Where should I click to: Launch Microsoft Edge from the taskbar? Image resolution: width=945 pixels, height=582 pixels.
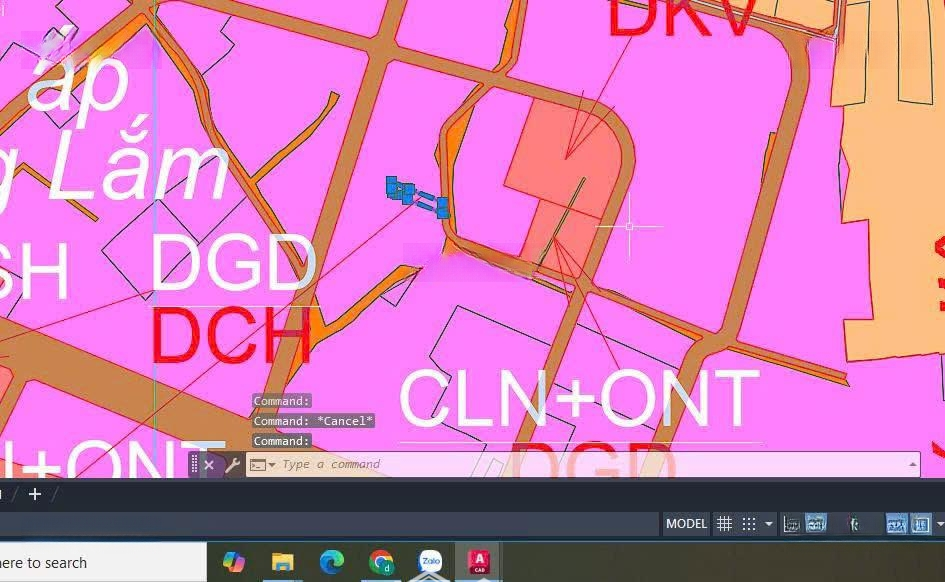(332, 562)
